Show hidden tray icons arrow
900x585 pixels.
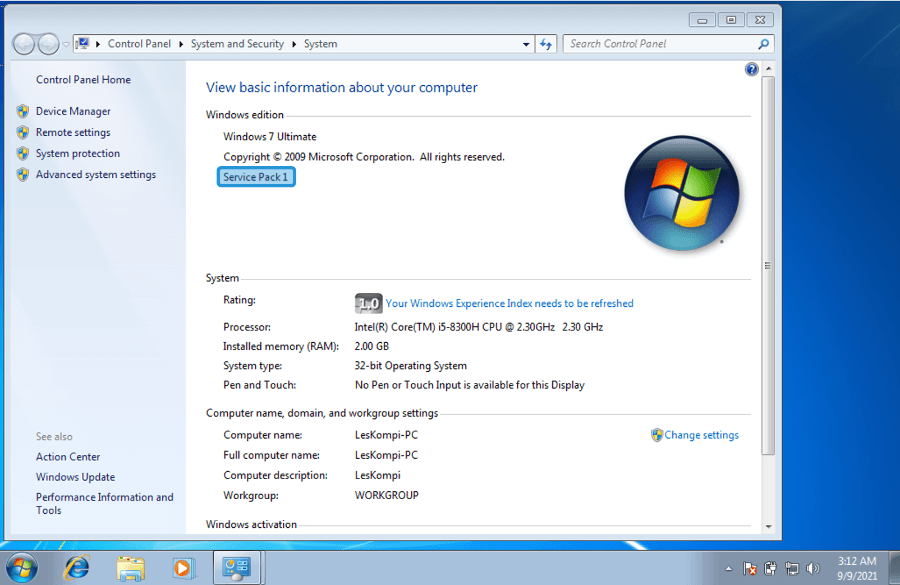click(728, 569)
